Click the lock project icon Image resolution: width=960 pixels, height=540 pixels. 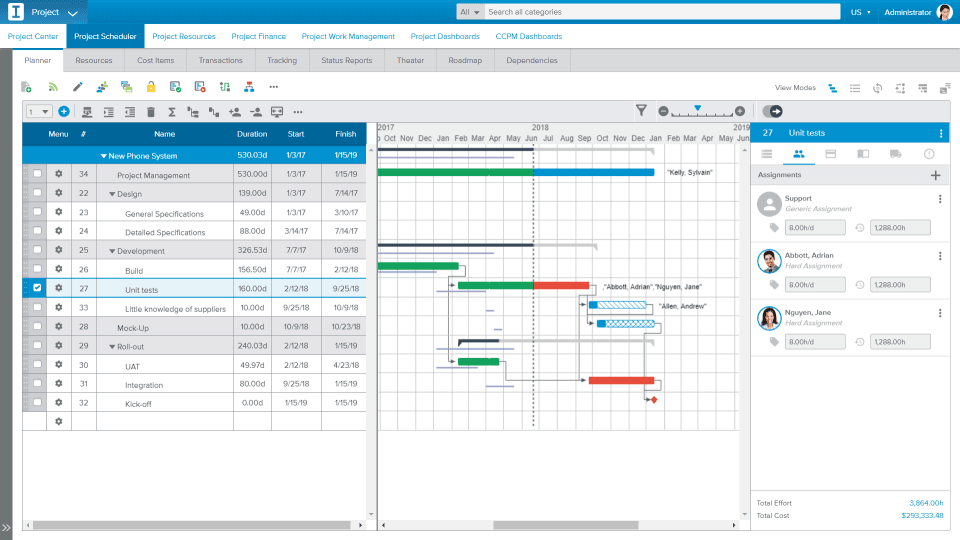coord(151,87)
